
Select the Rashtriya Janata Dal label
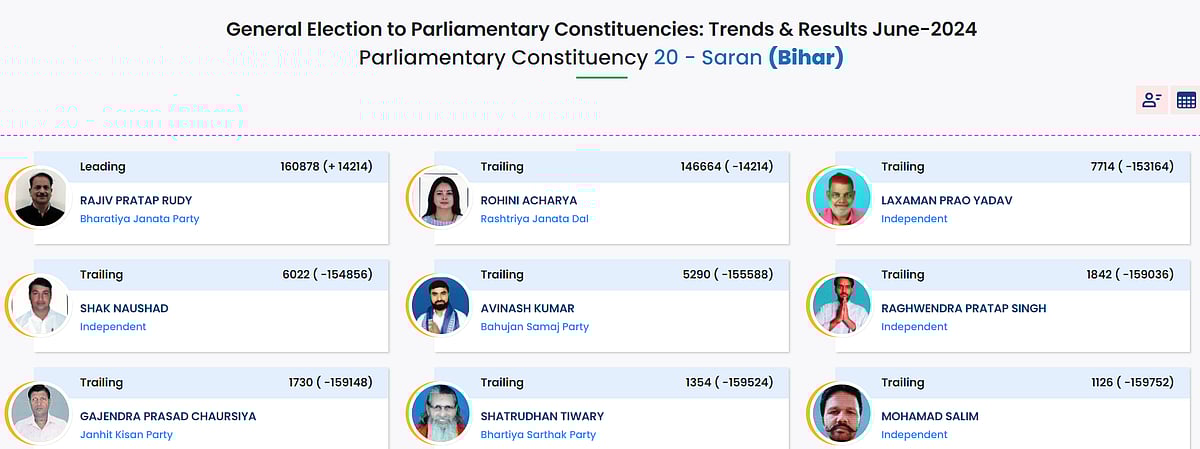(x=534, y=219)
